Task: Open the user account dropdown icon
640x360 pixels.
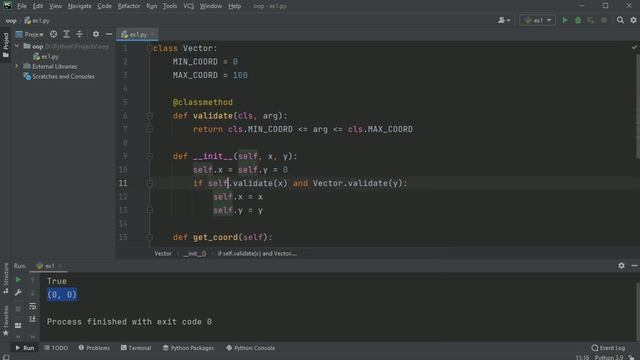Action: [504, 20]
